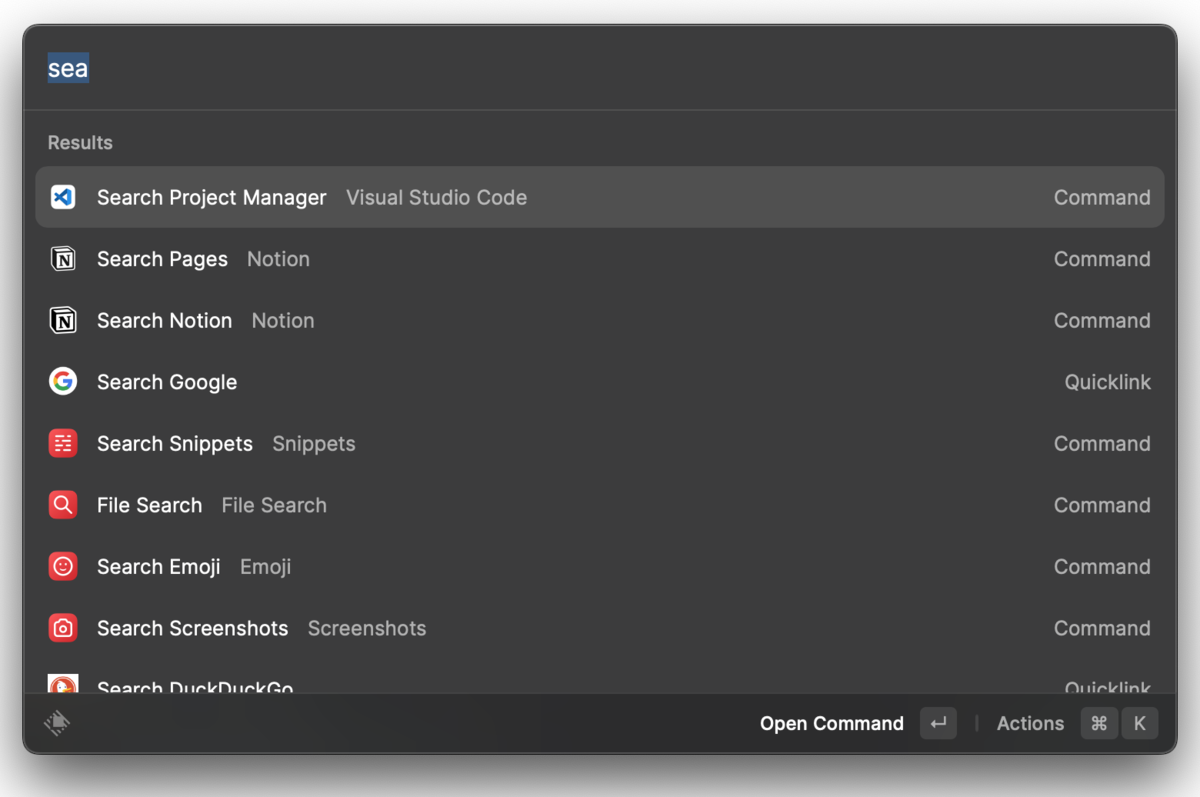
Task: Click the 'Command' label on File Search row
Action: (1102, 505)
